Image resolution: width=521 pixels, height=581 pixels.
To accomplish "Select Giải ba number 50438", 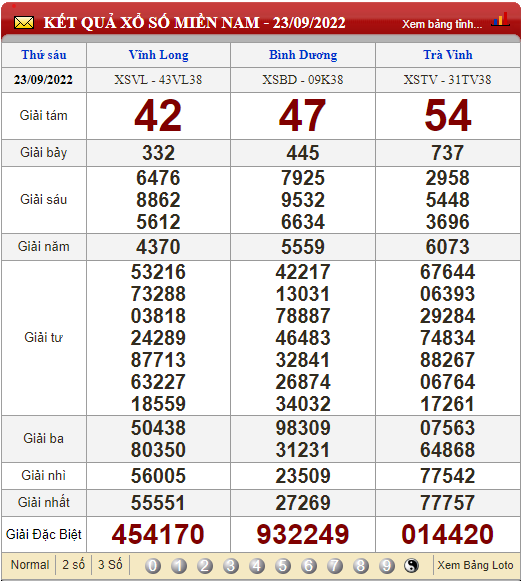I will (158, 428).
